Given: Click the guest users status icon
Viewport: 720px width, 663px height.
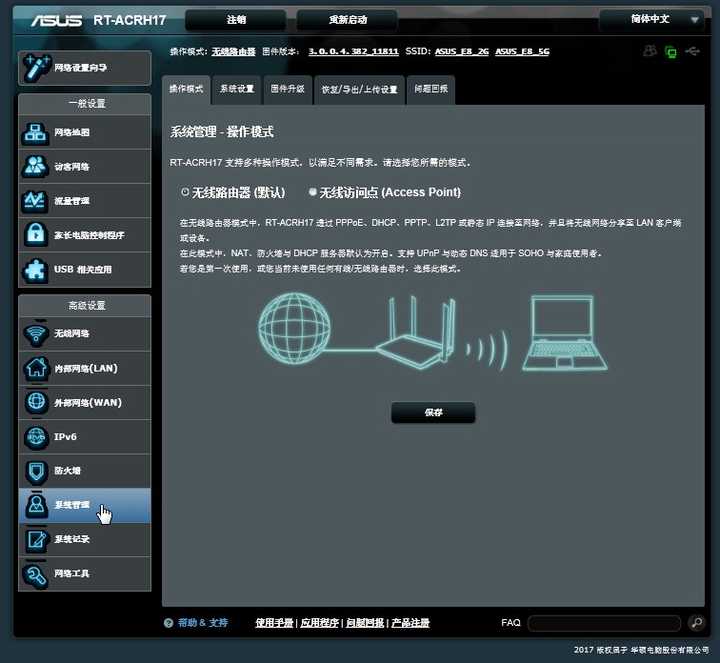Looking at the screenshot, I should (650, 51).
